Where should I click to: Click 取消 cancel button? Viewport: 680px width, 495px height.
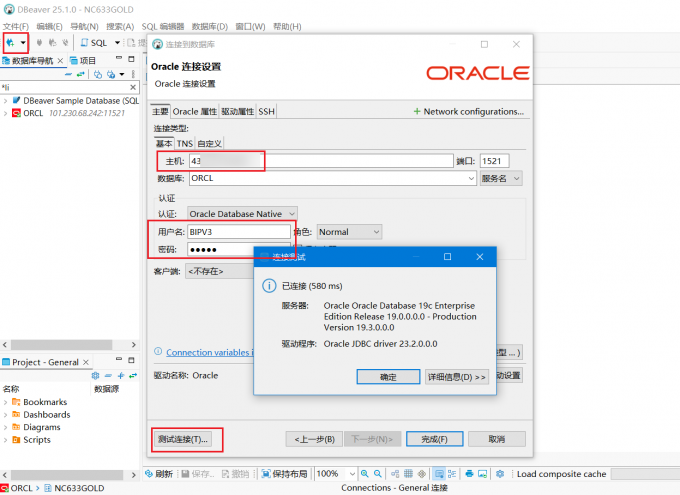(497, 439)
